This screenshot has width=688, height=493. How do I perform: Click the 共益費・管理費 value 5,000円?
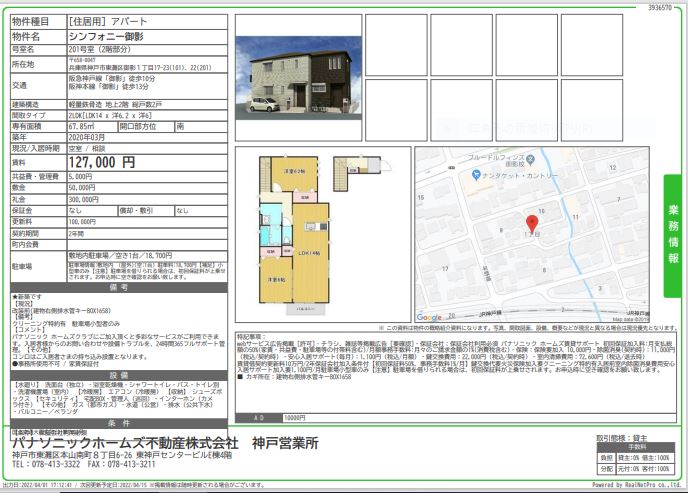(80, 177)
